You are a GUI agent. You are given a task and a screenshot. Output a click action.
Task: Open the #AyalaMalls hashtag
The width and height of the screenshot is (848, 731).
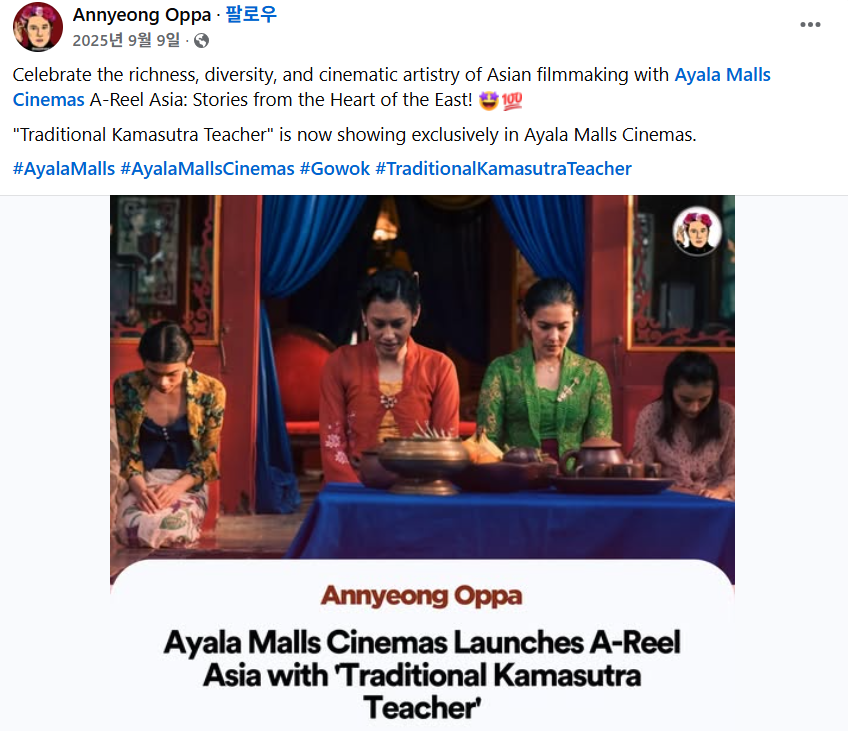point(64,169)
